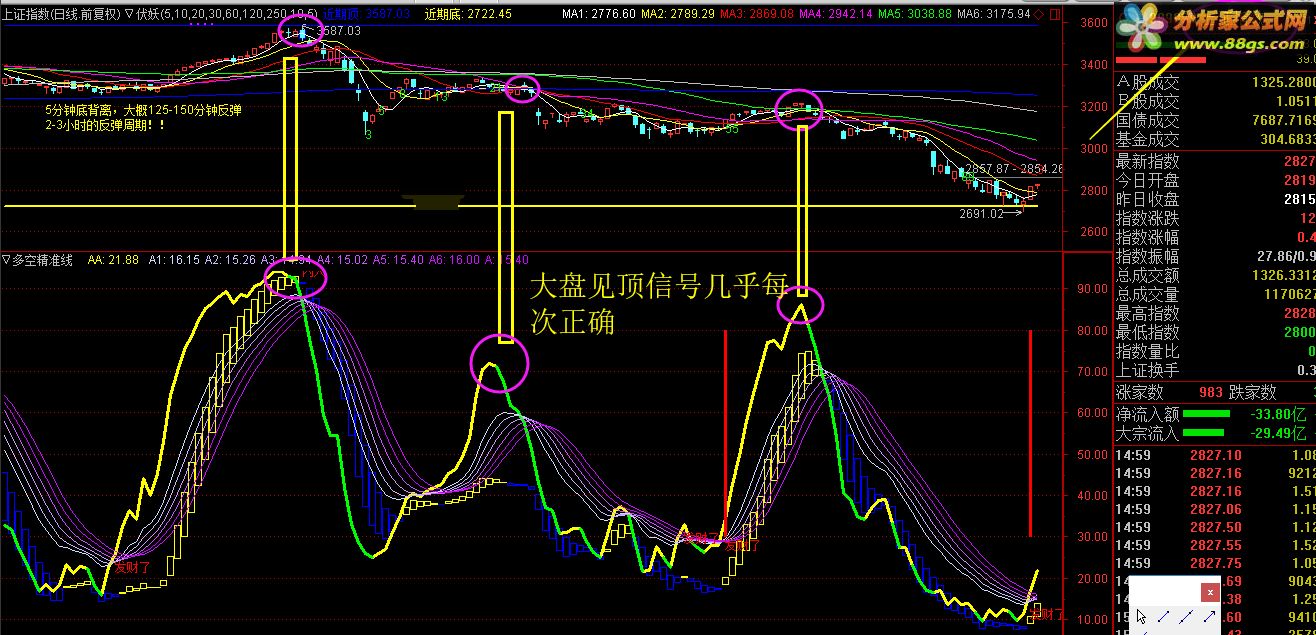Click the 涨家数 label
1316x635 pixels.
(1140, 393)
